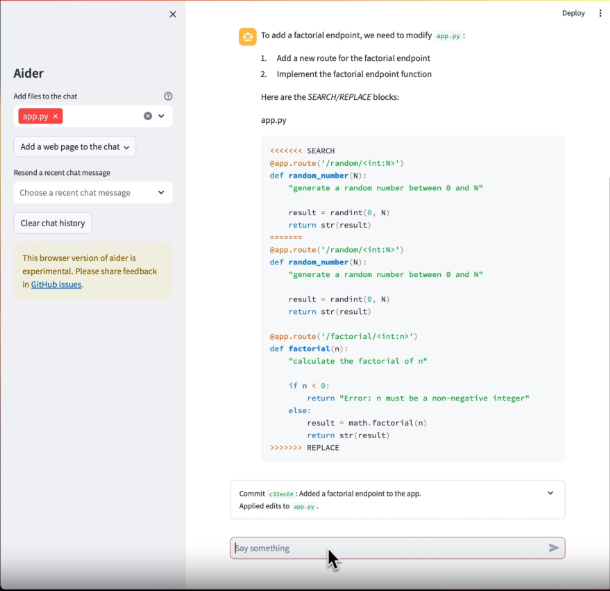610x591 pixels.
Task: Click the commit hash c33ec64
Action: coord(281,494)
